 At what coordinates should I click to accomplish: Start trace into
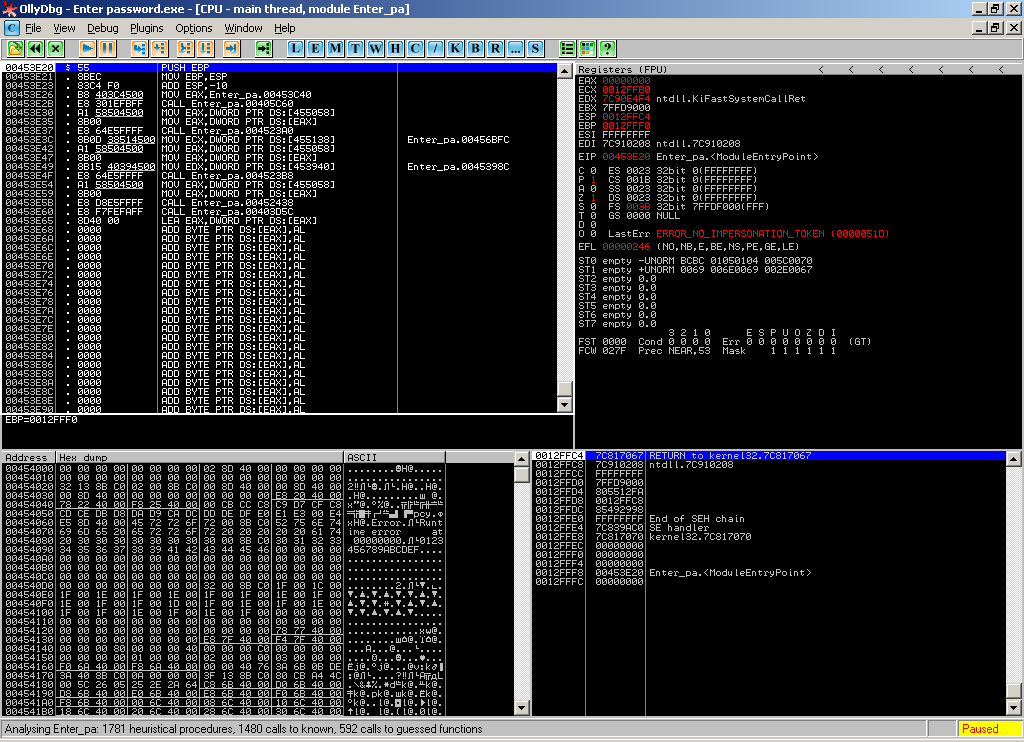point(185,48)
